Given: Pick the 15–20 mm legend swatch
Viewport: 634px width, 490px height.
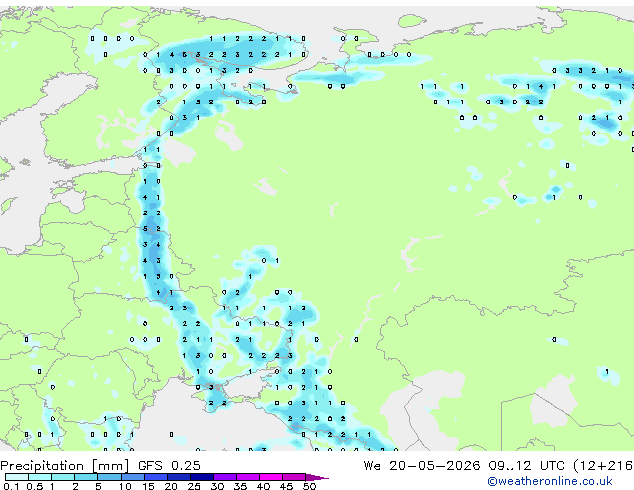Looking at the screenshot, I should point(156,477).
